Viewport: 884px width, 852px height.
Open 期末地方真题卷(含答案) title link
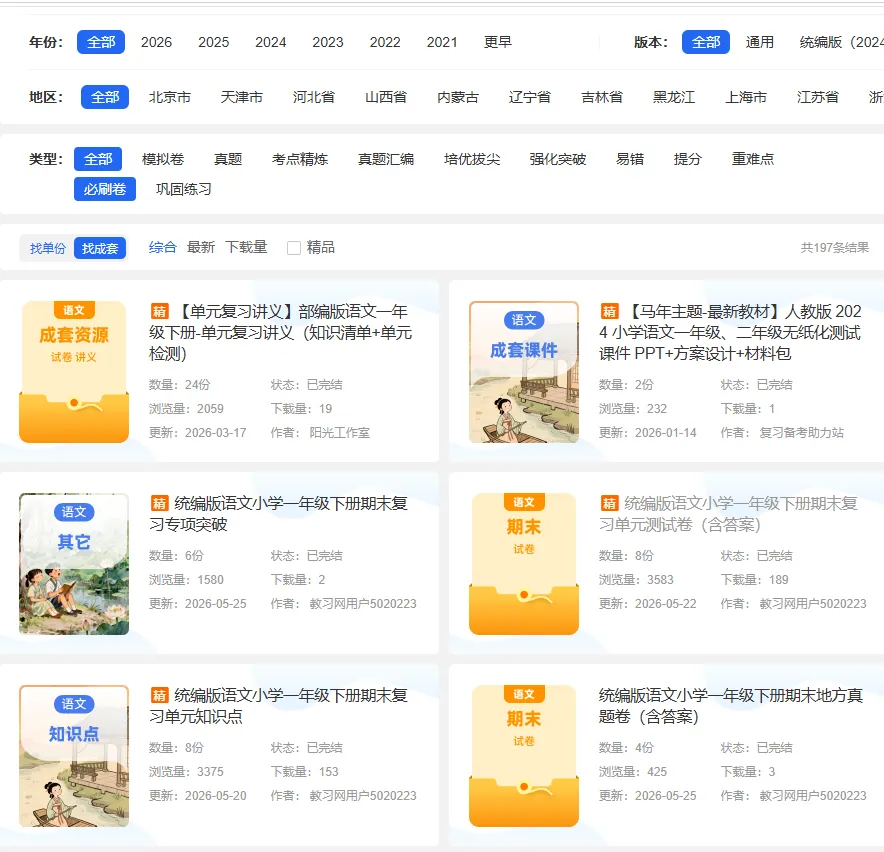point(731,705)
